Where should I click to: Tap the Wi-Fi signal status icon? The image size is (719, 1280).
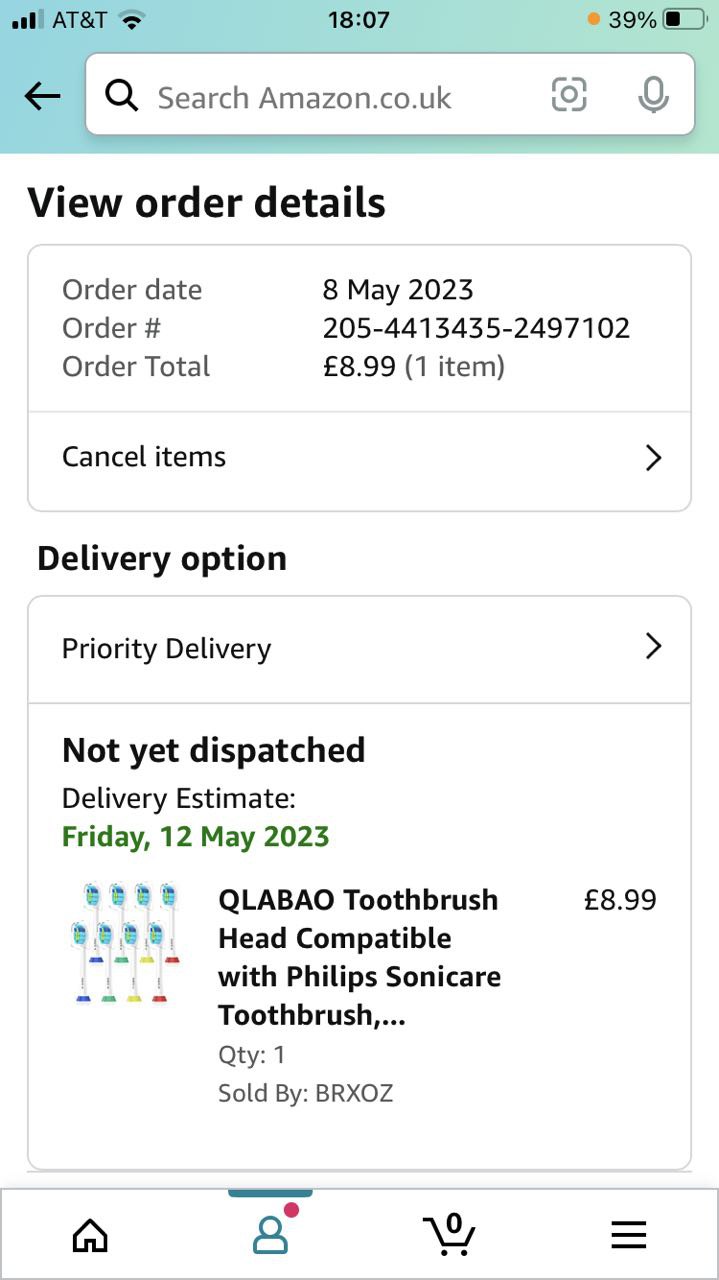[x=131, y=19]
